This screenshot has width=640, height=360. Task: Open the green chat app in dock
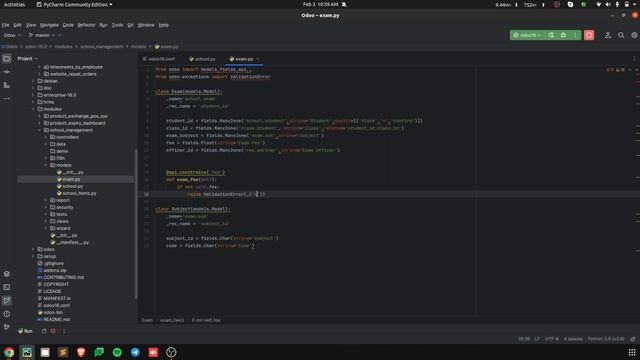[99, 352]
